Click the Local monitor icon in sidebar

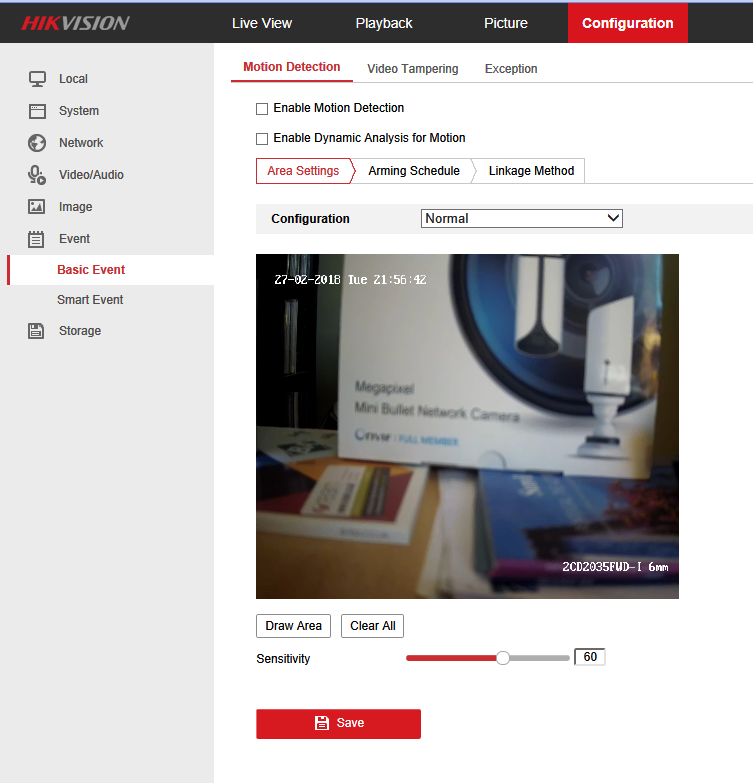click(x=37, y=79)
